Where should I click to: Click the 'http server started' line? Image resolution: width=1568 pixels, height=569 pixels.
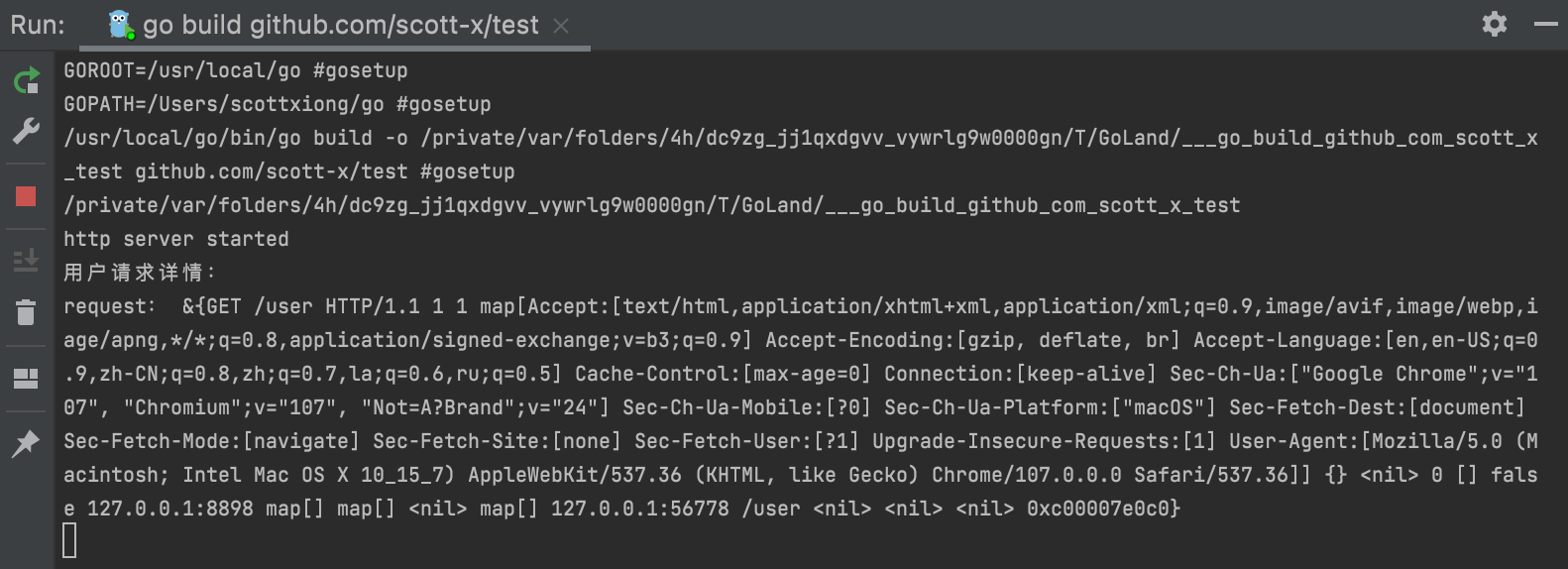(176, 239)
